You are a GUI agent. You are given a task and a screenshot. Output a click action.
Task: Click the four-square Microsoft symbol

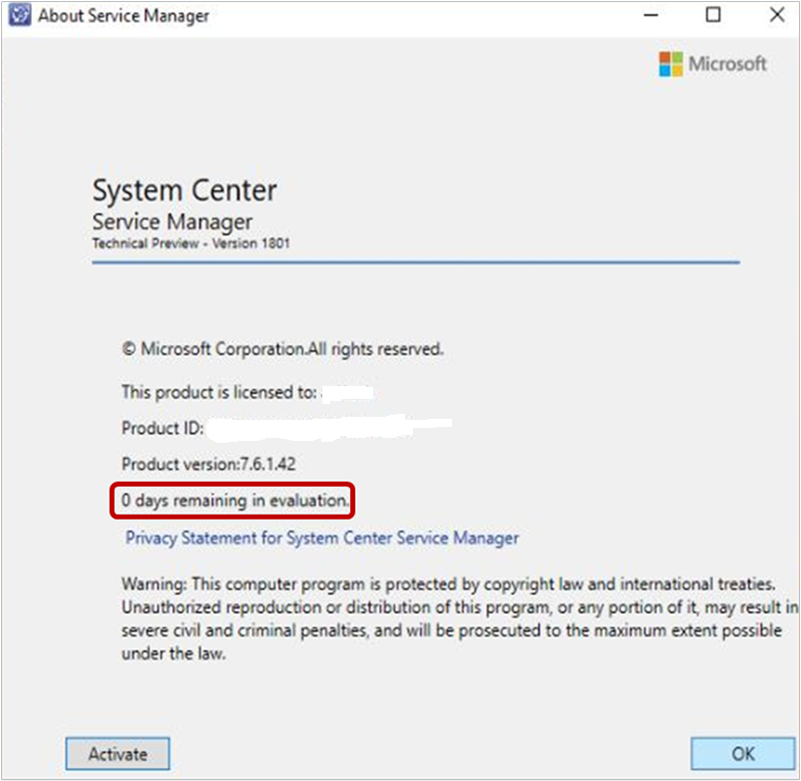coord(671,64)
